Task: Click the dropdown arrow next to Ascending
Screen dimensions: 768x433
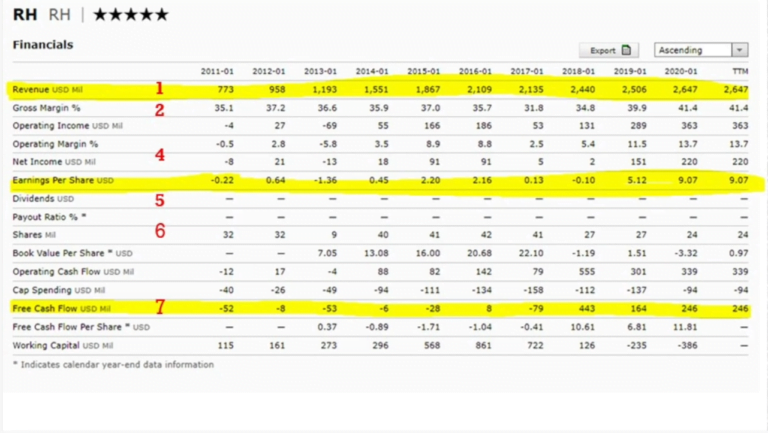Action: [x=739, y=50]
